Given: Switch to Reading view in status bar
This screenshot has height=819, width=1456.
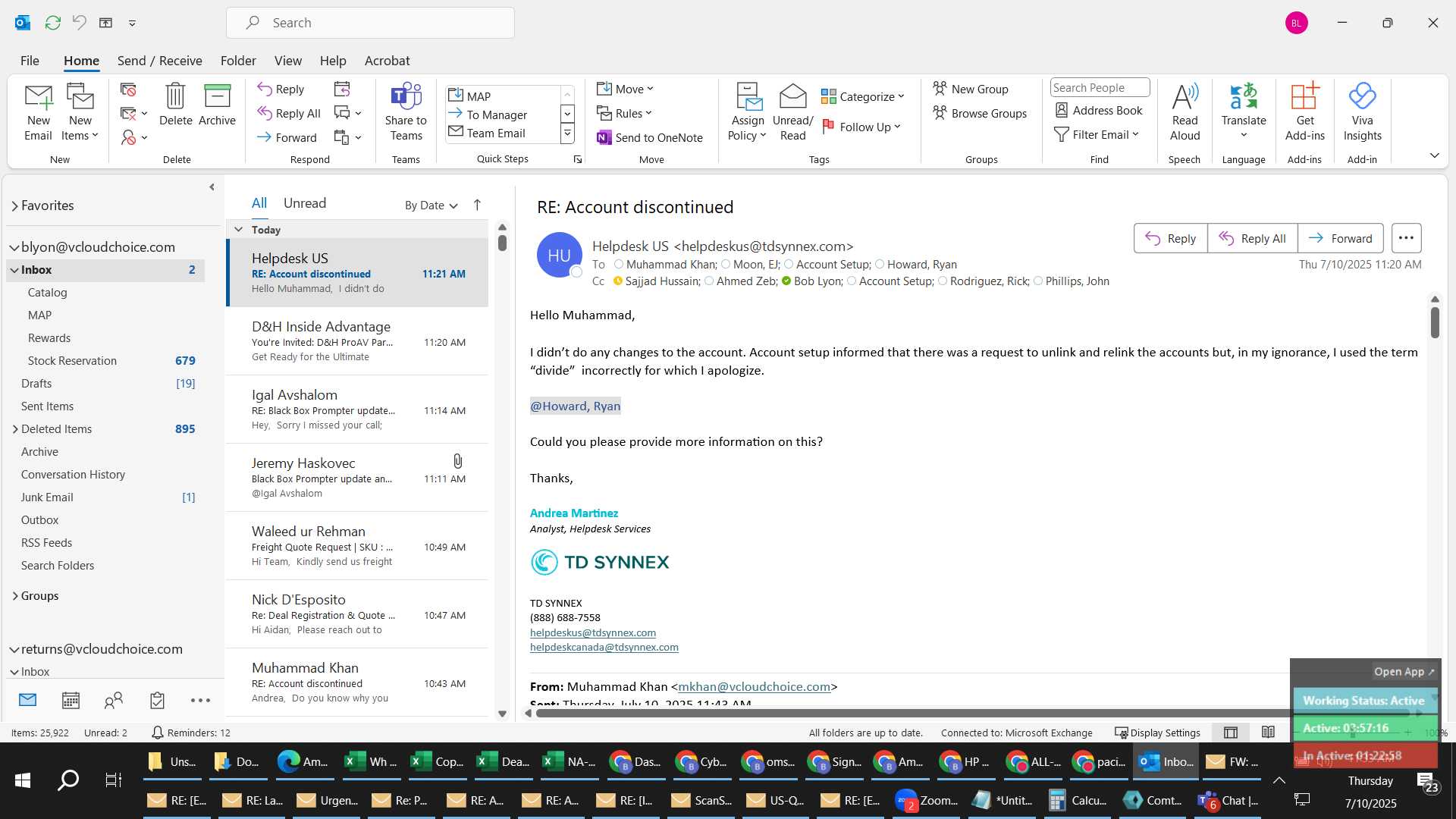Looking at the screenshot, I should pos(1268,732).
